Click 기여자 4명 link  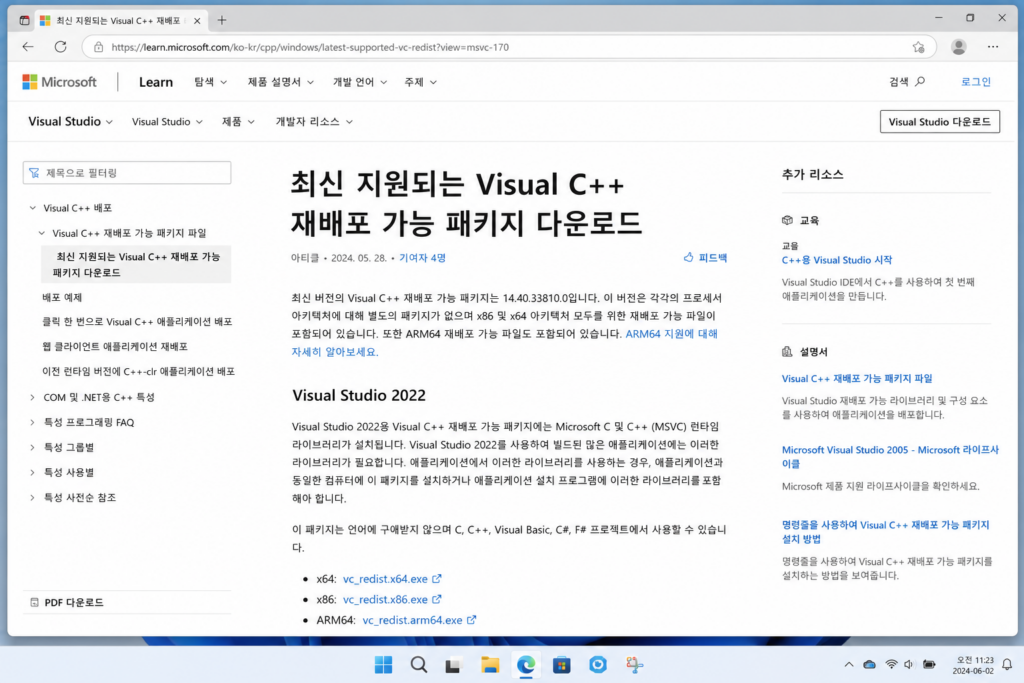pyautogui.click(x=423, y=258)
